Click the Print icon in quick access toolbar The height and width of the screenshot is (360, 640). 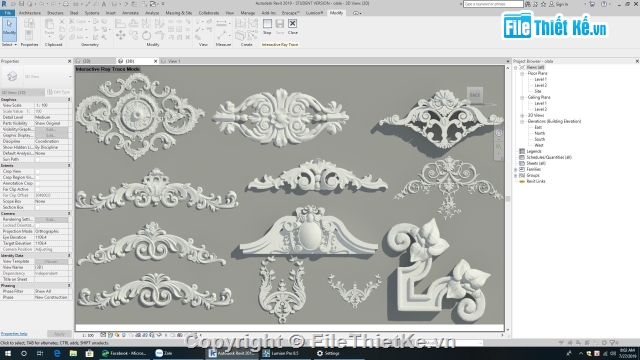[66, 4]
